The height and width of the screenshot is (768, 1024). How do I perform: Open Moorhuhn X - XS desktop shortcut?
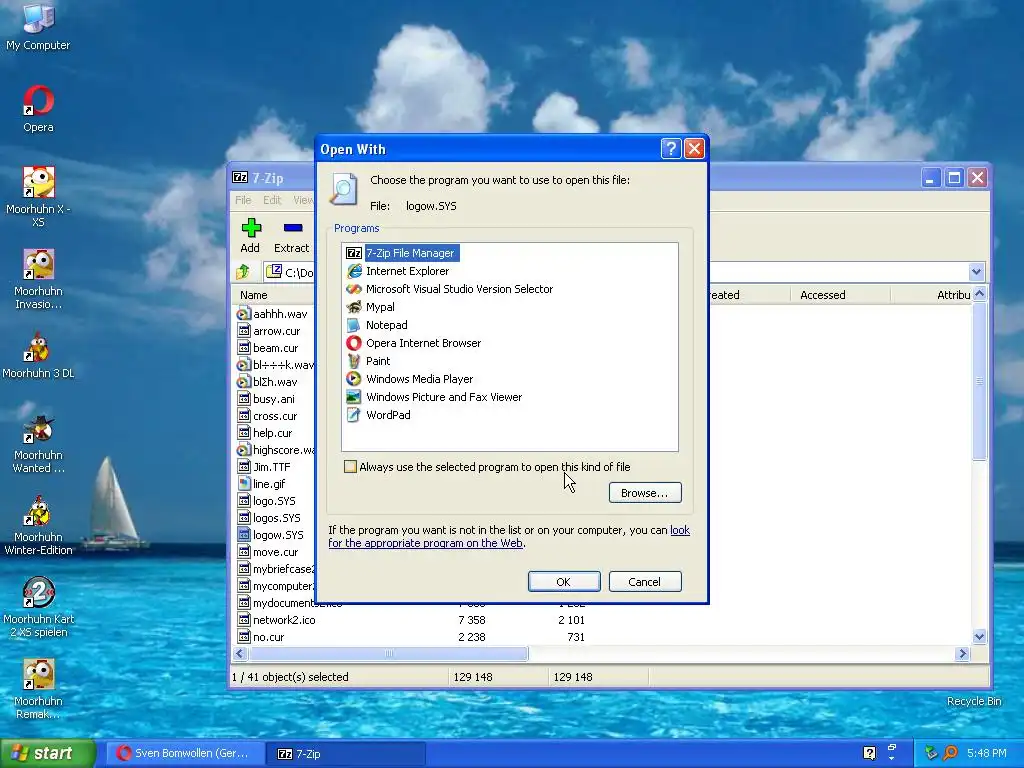38,196
